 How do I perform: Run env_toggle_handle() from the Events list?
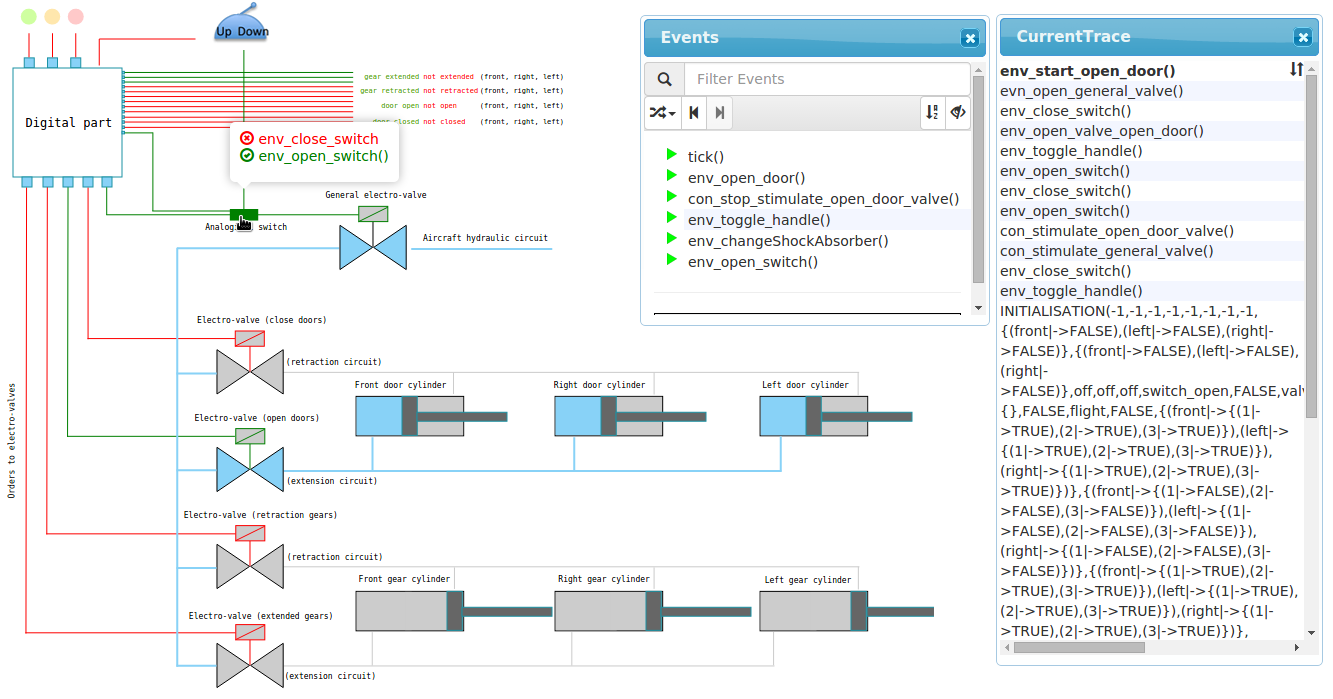click(758, 220)
